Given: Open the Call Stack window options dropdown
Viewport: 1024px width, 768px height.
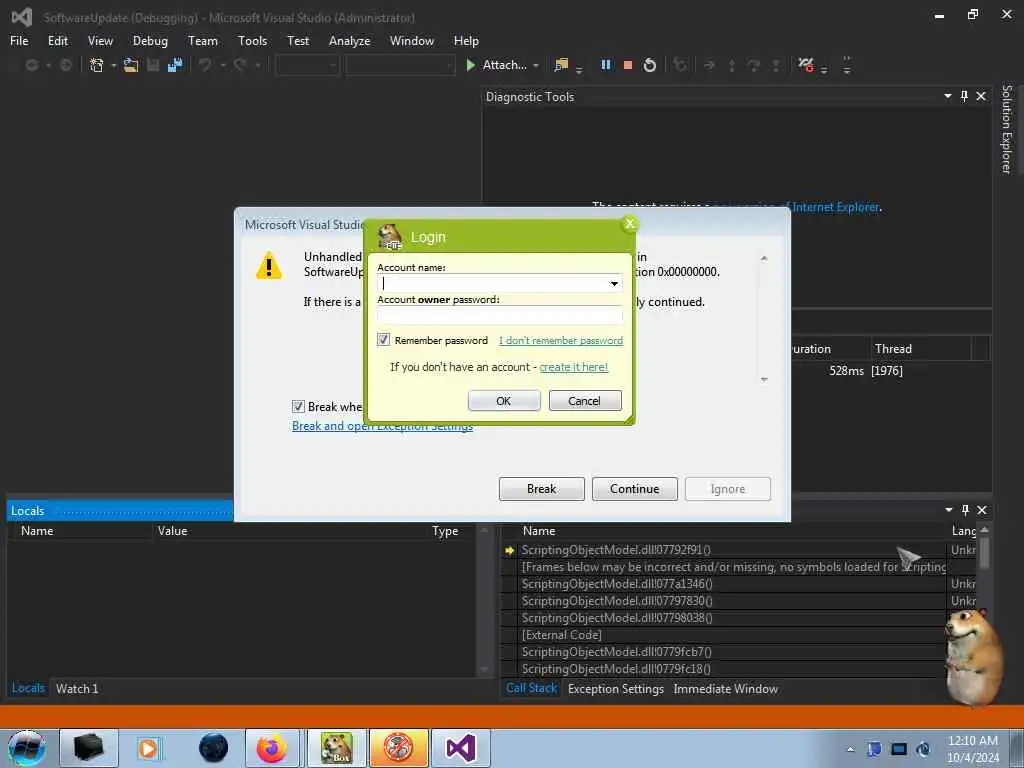Looking at the screenshot, I should tap(949, 510).
